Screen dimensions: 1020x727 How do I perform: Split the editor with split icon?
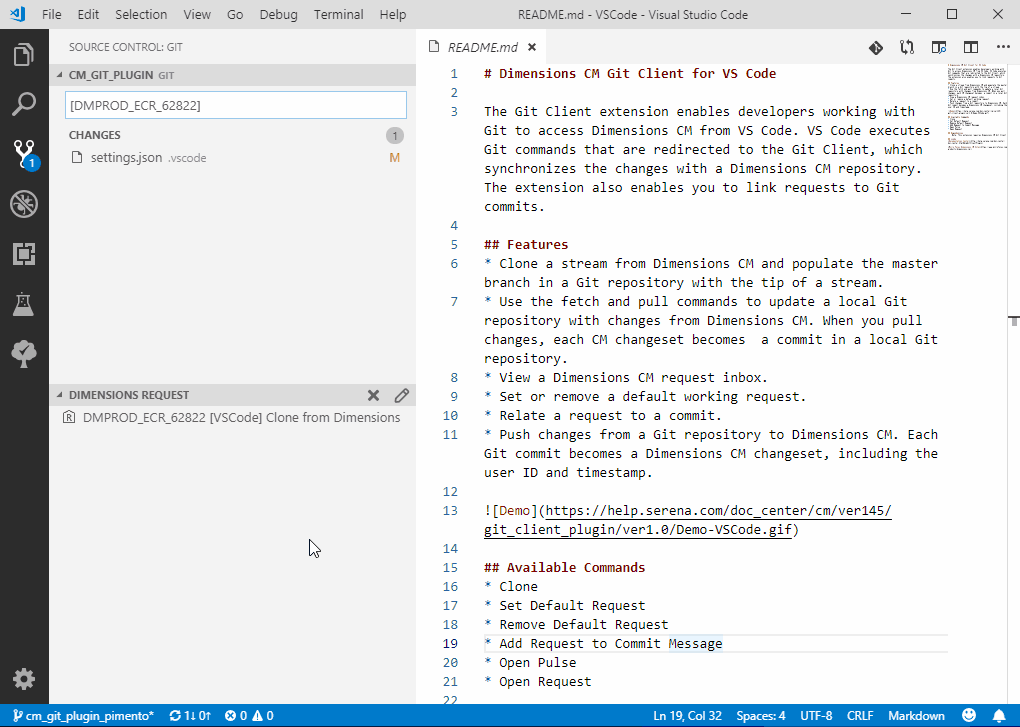tap(971, 47)
